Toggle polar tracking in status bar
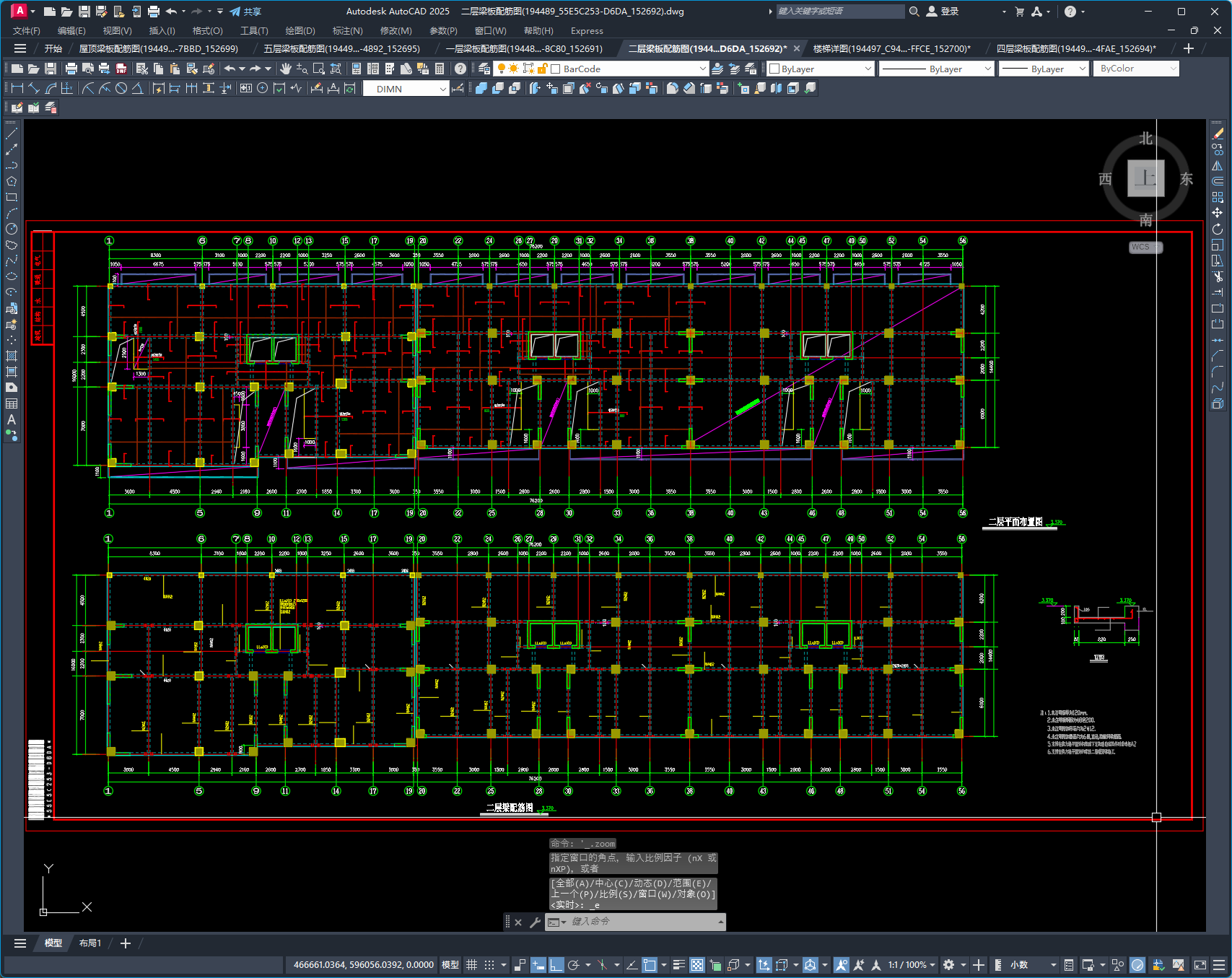Image resolution: width=1232 pixels, height=978 pixels. pyautogui.click(x=574, y=965)
